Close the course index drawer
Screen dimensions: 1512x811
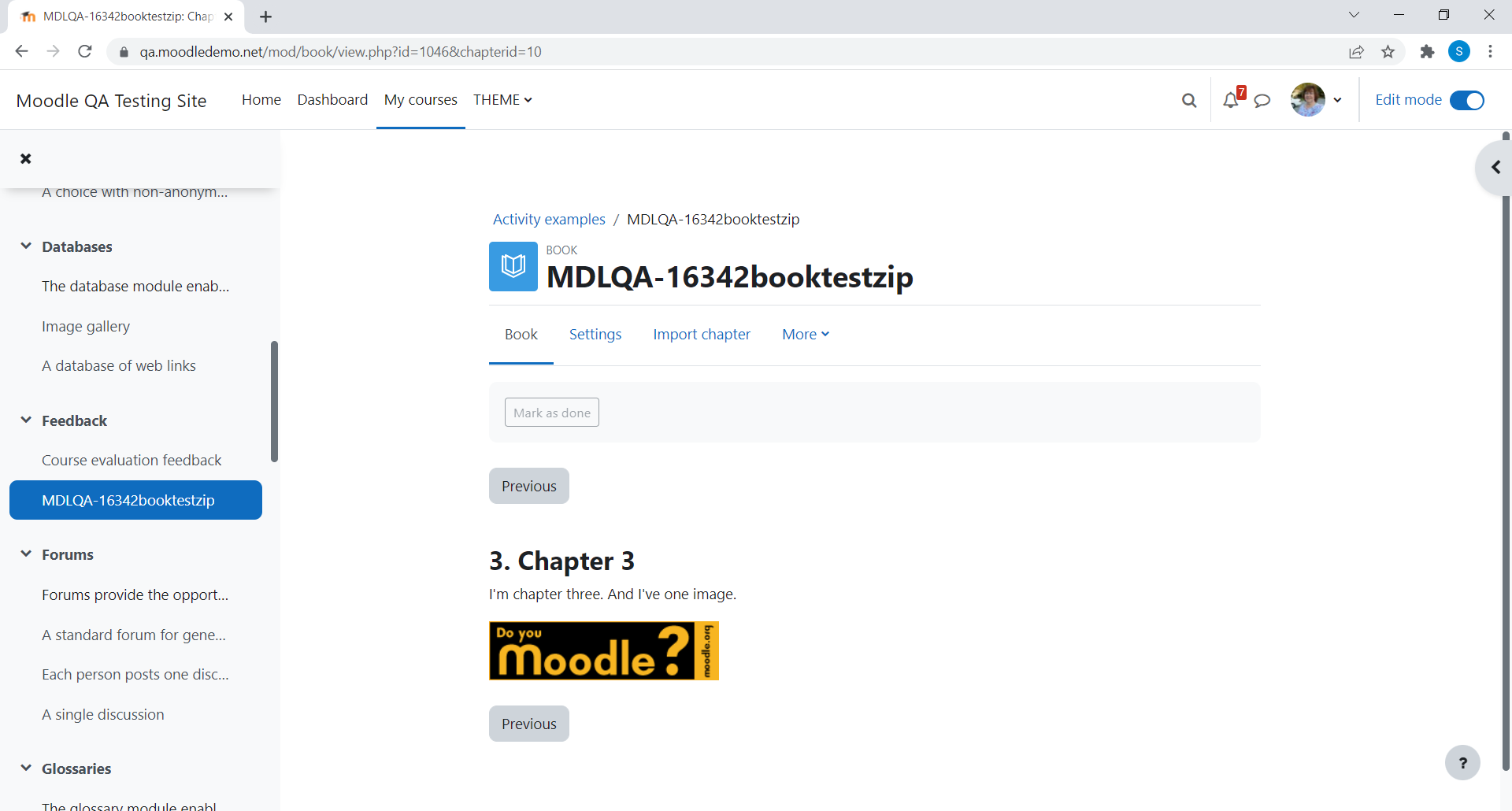[26, 158]
